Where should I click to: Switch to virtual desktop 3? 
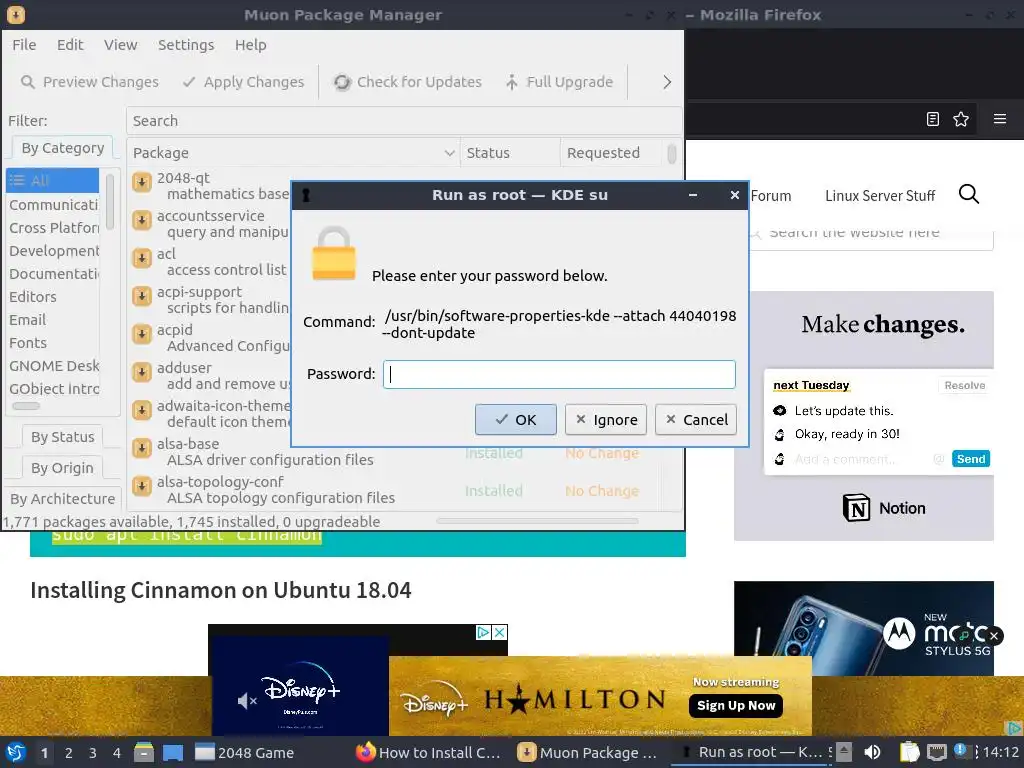[x=92, y=753]
